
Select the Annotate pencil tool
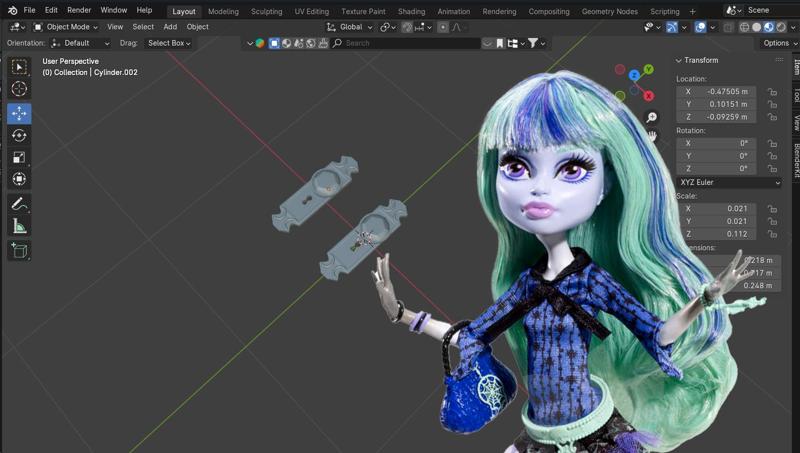click(19, 204)
